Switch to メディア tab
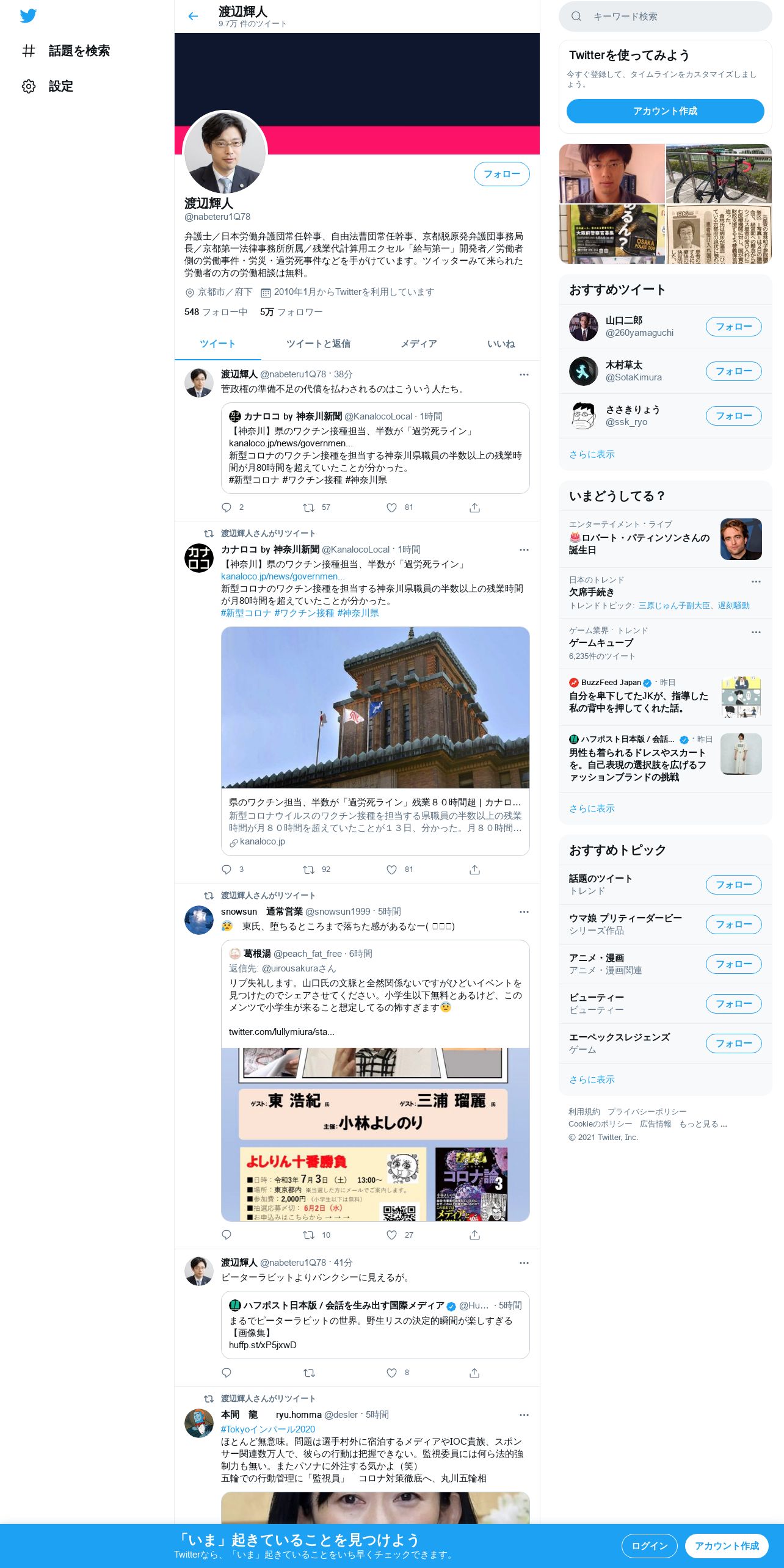Image resolution: width=784 pixels, height=1568 pixels. 419,344
